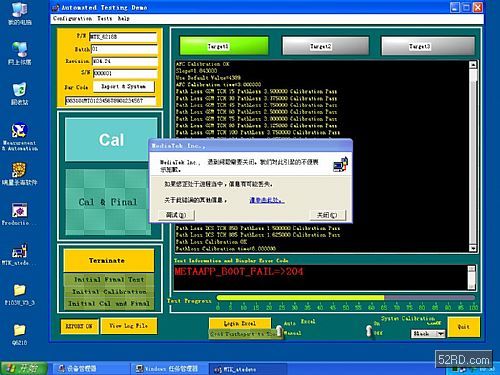
Task: Click the Login Excel button
Action: click(240, 323)
